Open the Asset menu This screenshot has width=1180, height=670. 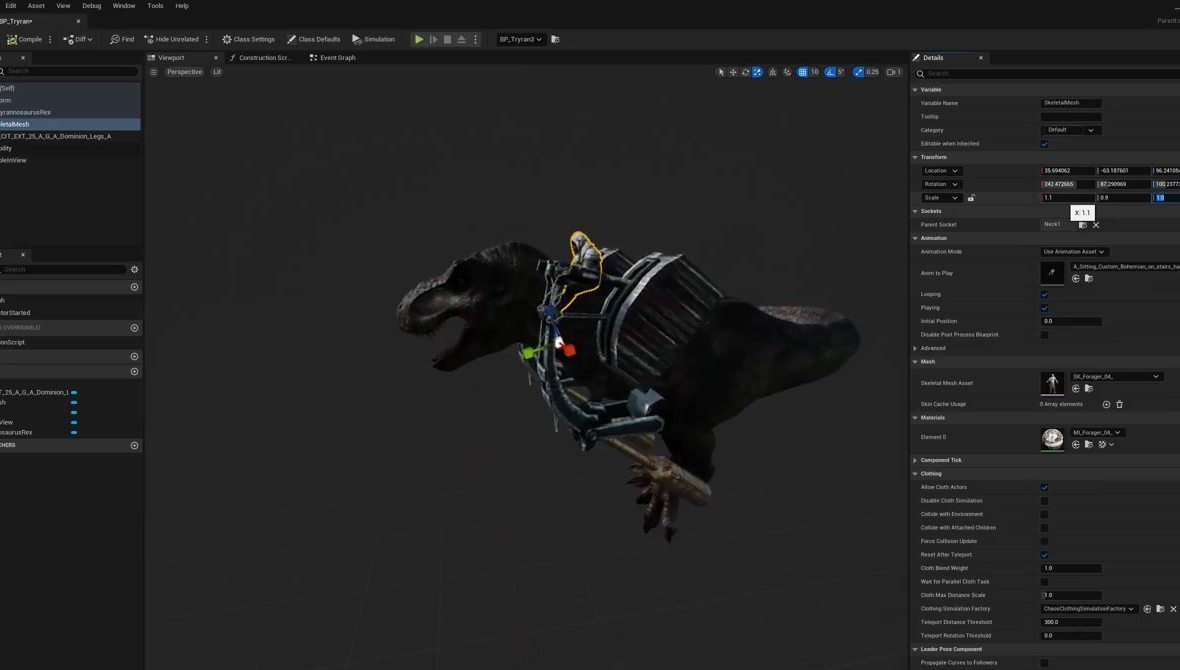tap(36, 6)
